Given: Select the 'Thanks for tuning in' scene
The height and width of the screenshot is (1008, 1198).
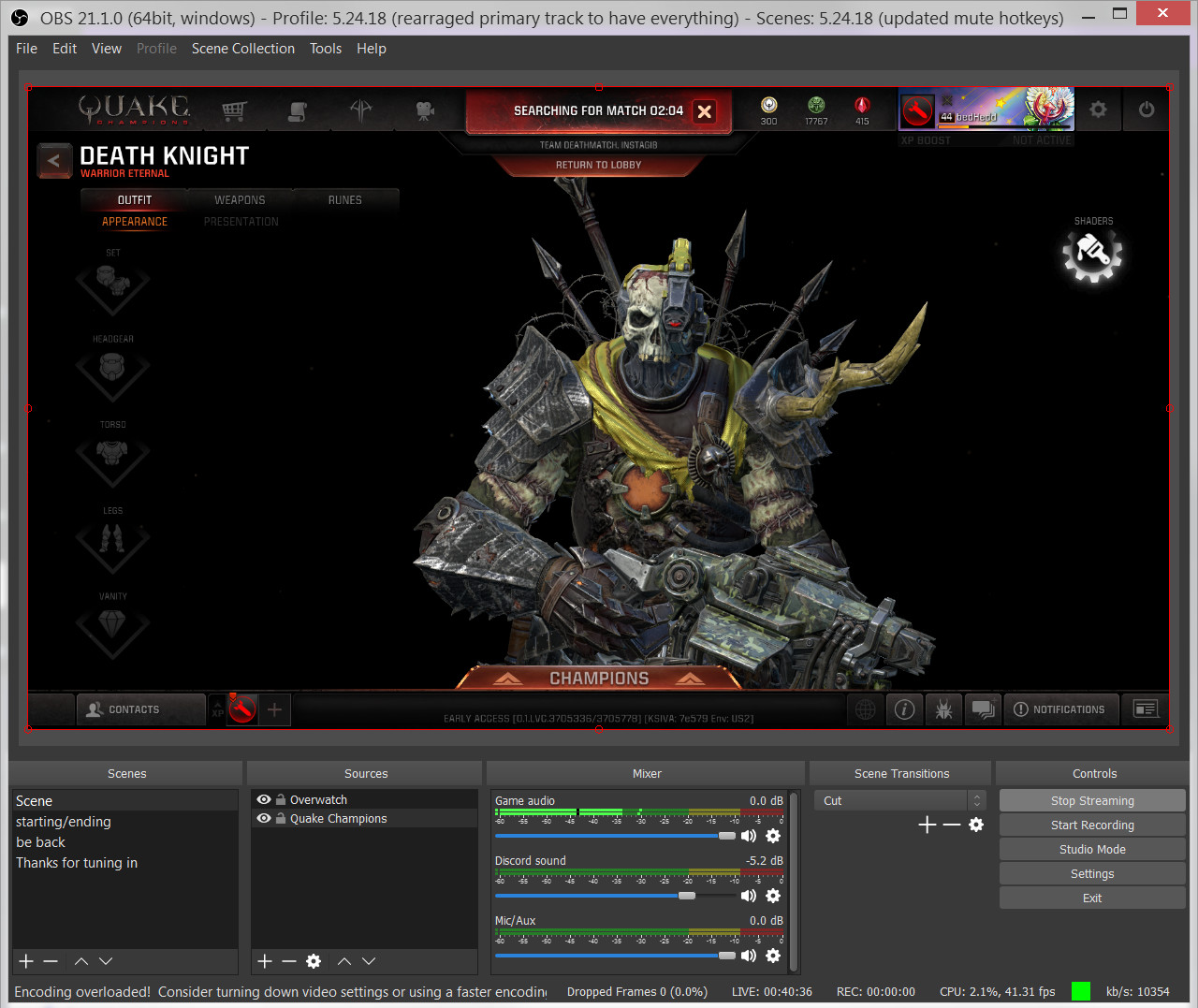Looking at the screenshot, I should click(124, 863).
